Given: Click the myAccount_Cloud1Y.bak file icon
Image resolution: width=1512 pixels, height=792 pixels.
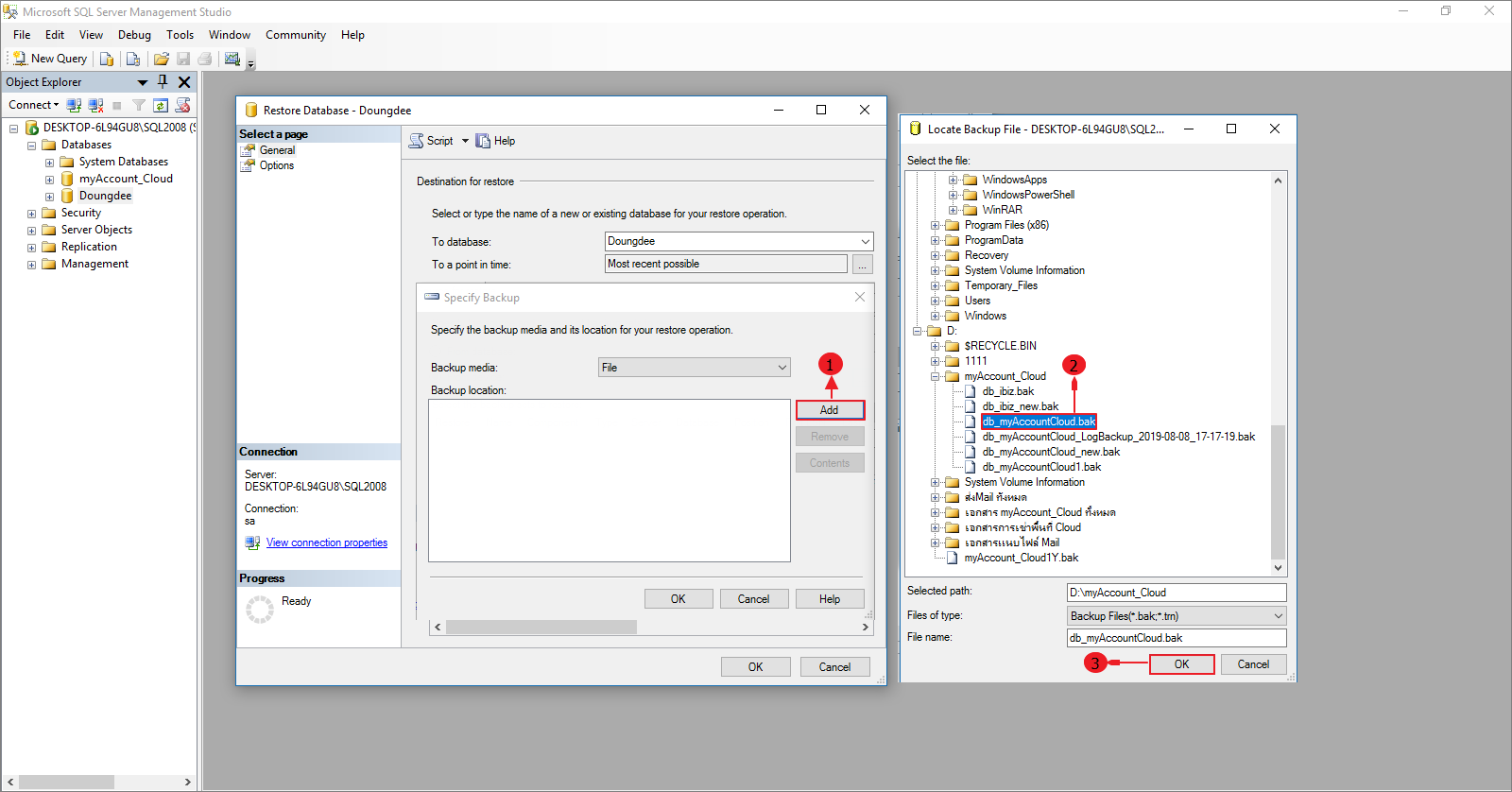Looking at the screenshot, I should pos(953,558).
